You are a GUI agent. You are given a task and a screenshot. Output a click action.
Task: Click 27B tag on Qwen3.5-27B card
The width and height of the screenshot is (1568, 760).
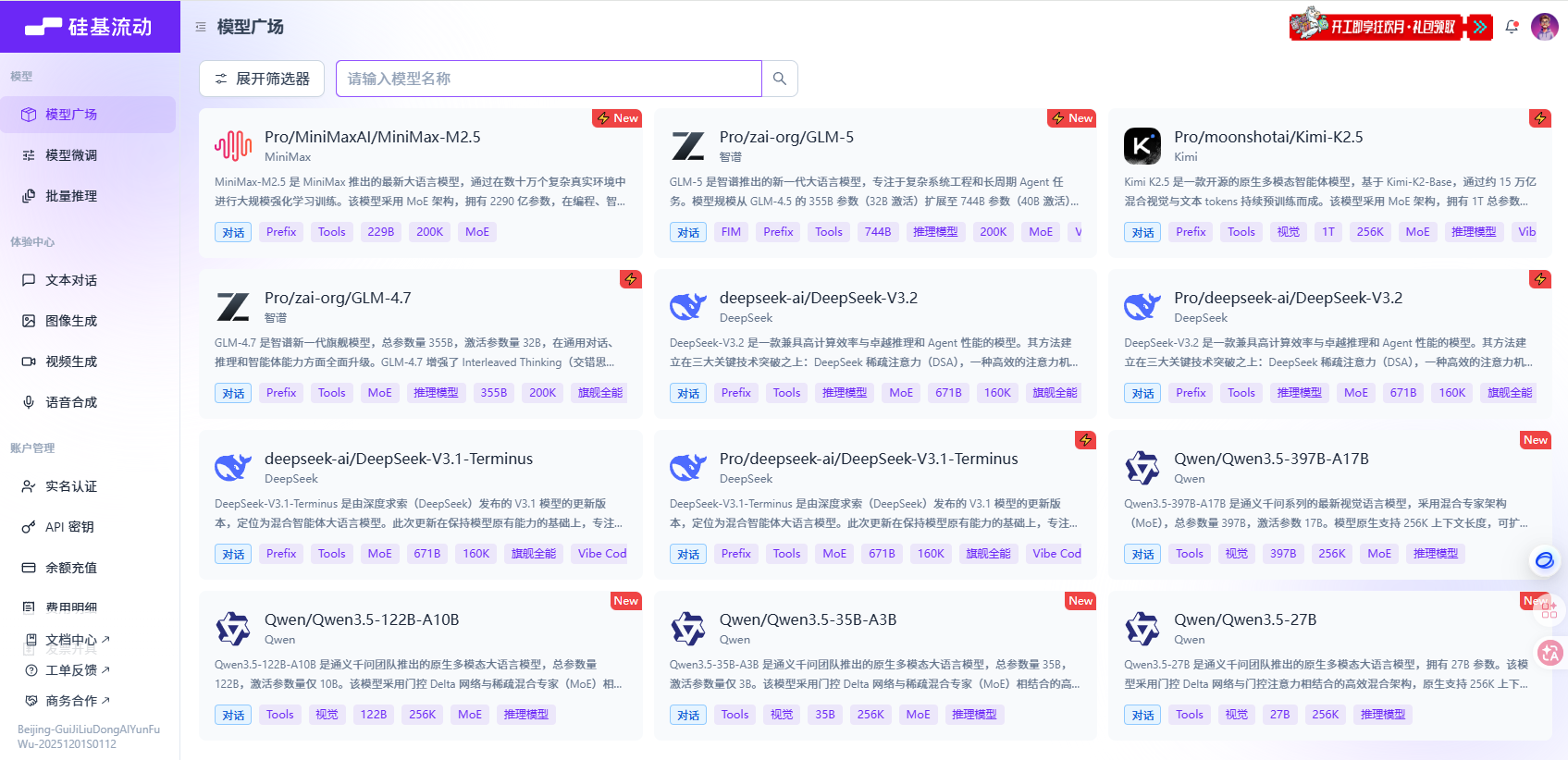point(1280,715)
